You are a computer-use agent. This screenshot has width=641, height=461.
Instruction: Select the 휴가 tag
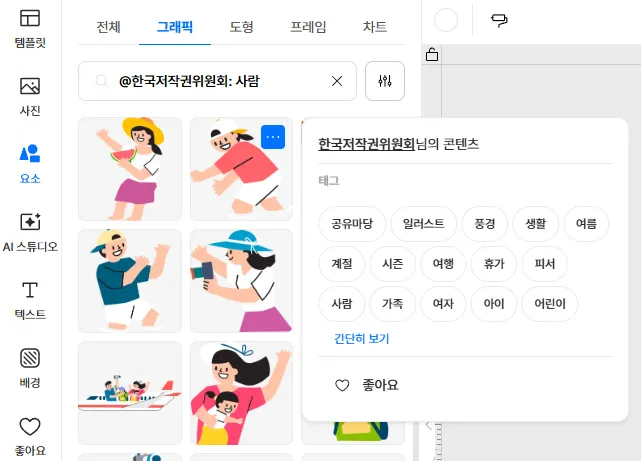click(x=494, y=264)
